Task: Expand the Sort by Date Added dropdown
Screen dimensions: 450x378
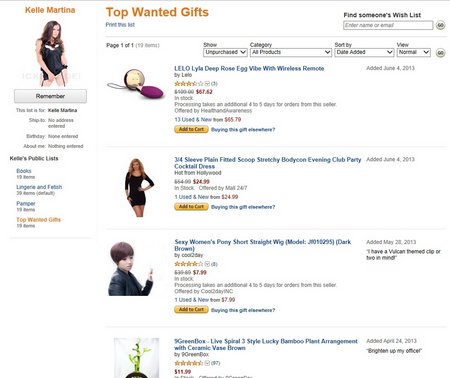Action: tap(364, 52)
